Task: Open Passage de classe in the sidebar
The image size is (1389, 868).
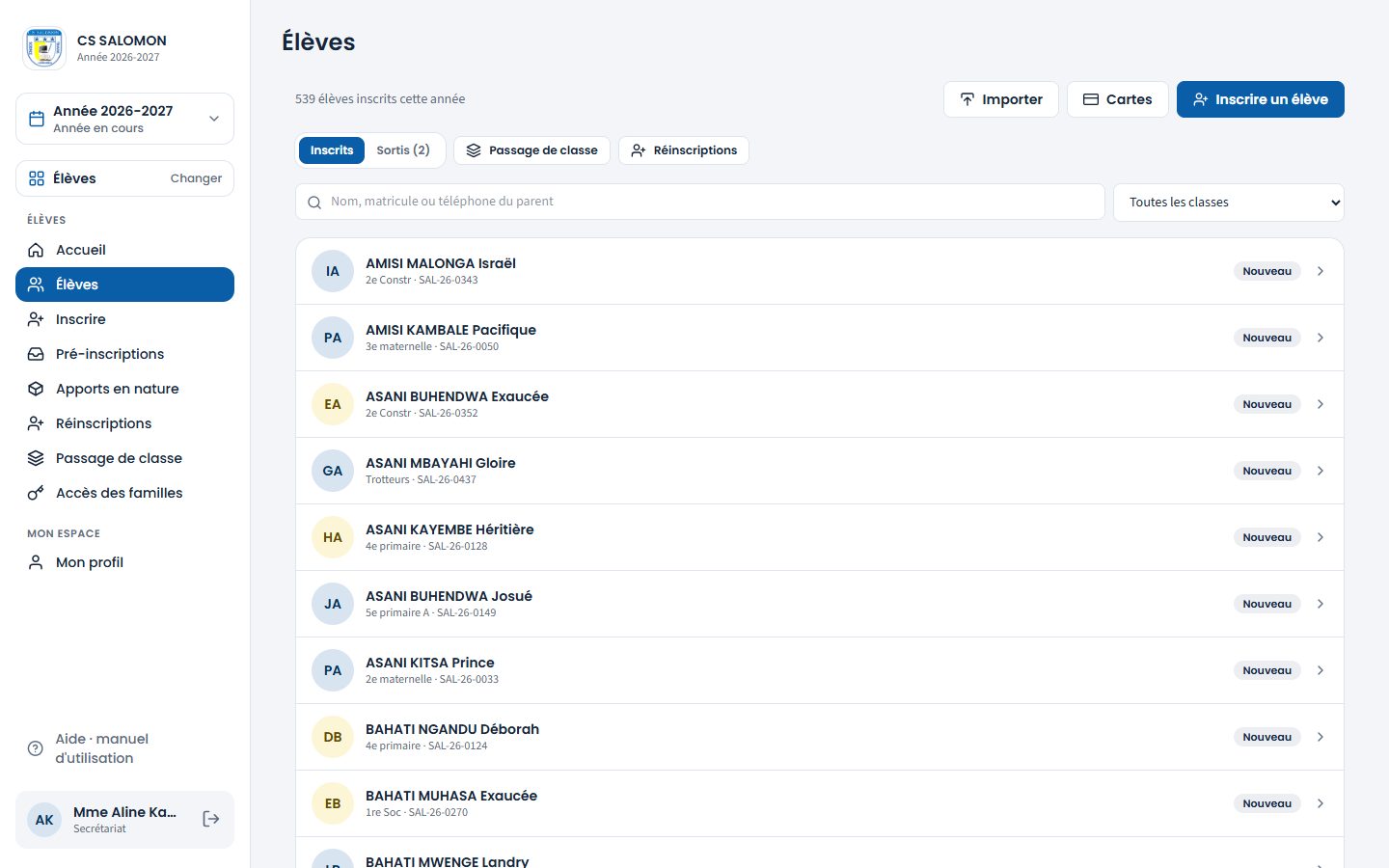Action: pos(124,458)
